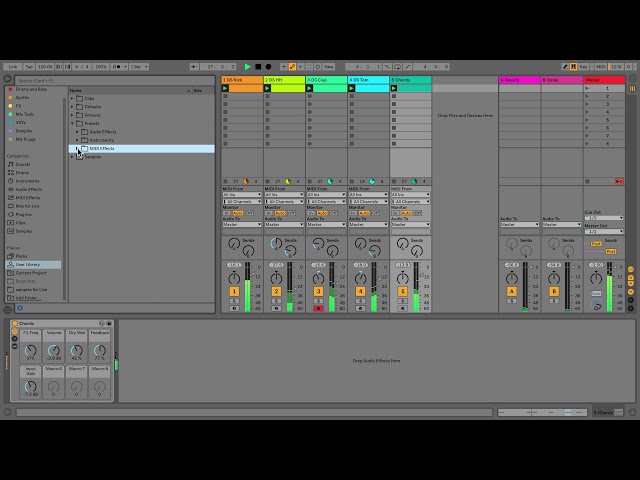640x480 pixels.
Task: Launch the clip on the 5 Chords track
Action: 393,88
